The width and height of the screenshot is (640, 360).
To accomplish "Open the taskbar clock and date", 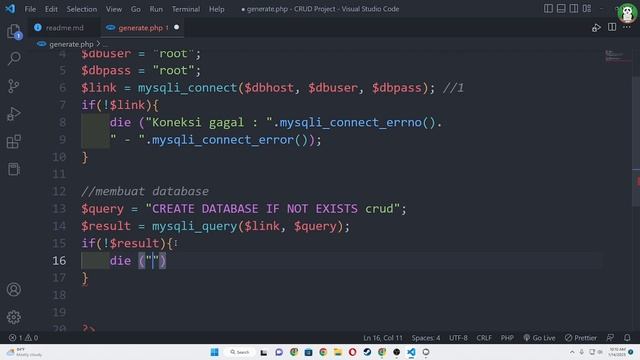I will [x=617, y=352].
